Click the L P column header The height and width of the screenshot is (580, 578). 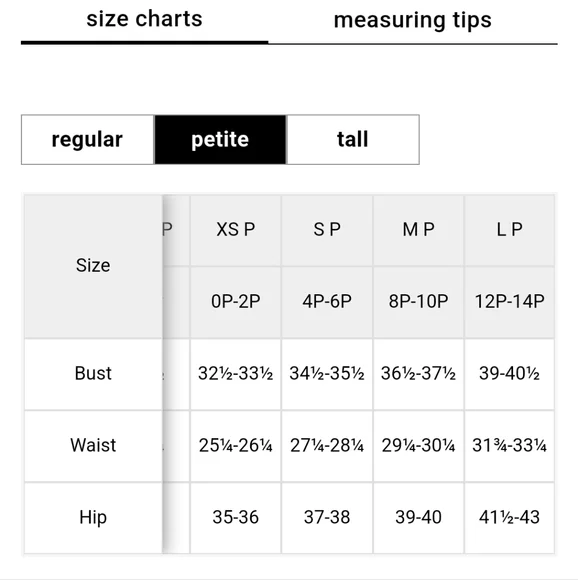[509, 230]
